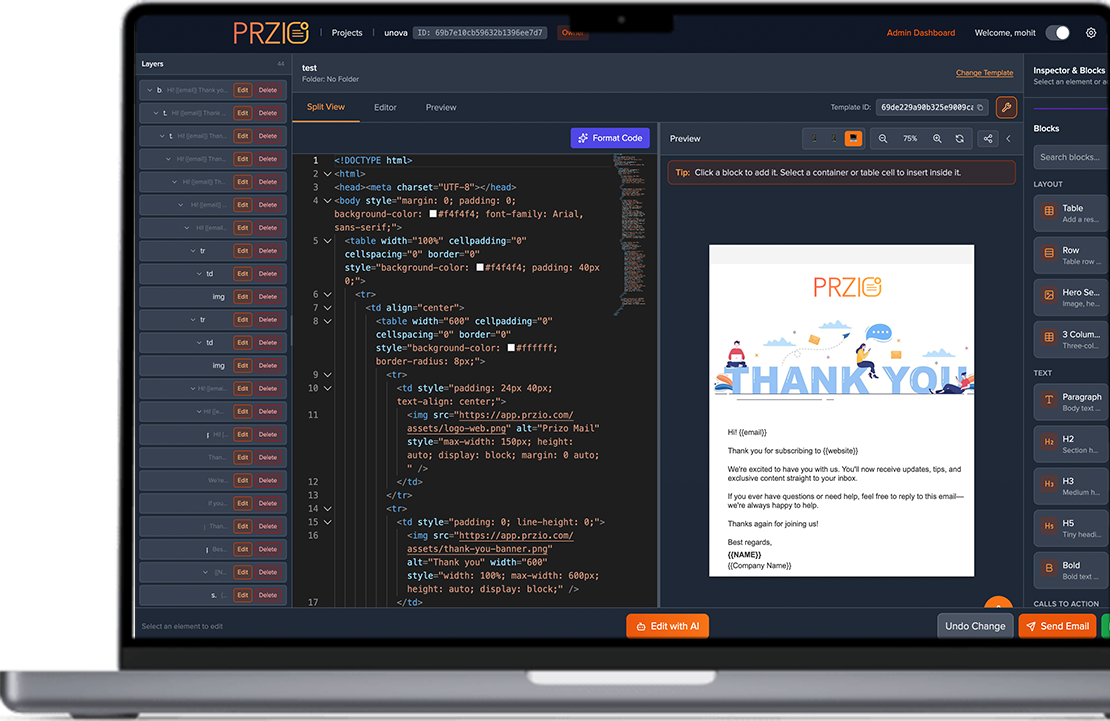Screen dimensions: 1110x721
Task: Copy the Template ID with the copy icon
Action: tap(980, 107)
